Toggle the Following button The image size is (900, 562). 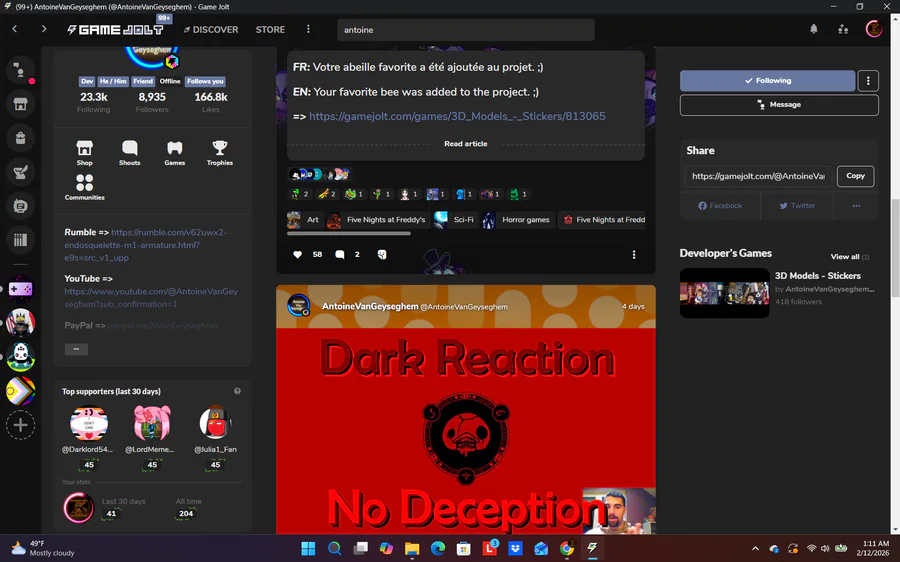coord(767,81)
